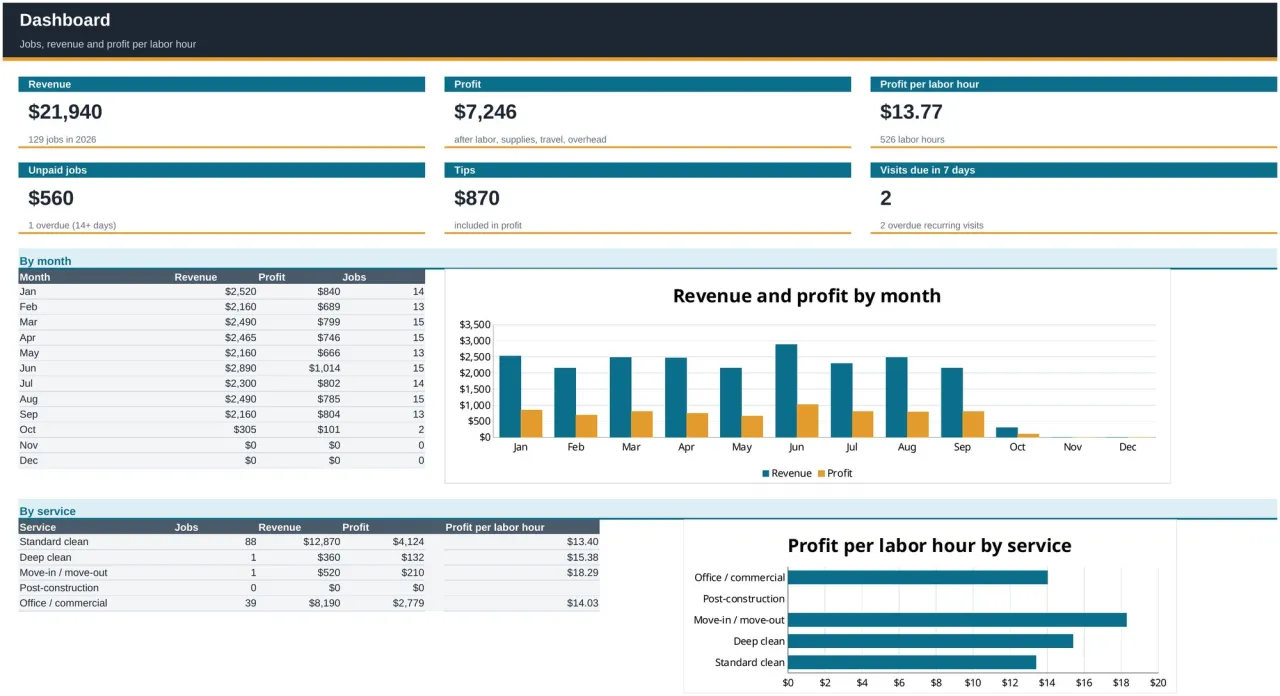Image resolution: width=1280 pixels, height=696 pixels.
Task: Select the '129 jobs in 2026' note
Action: tap(62, 140)
